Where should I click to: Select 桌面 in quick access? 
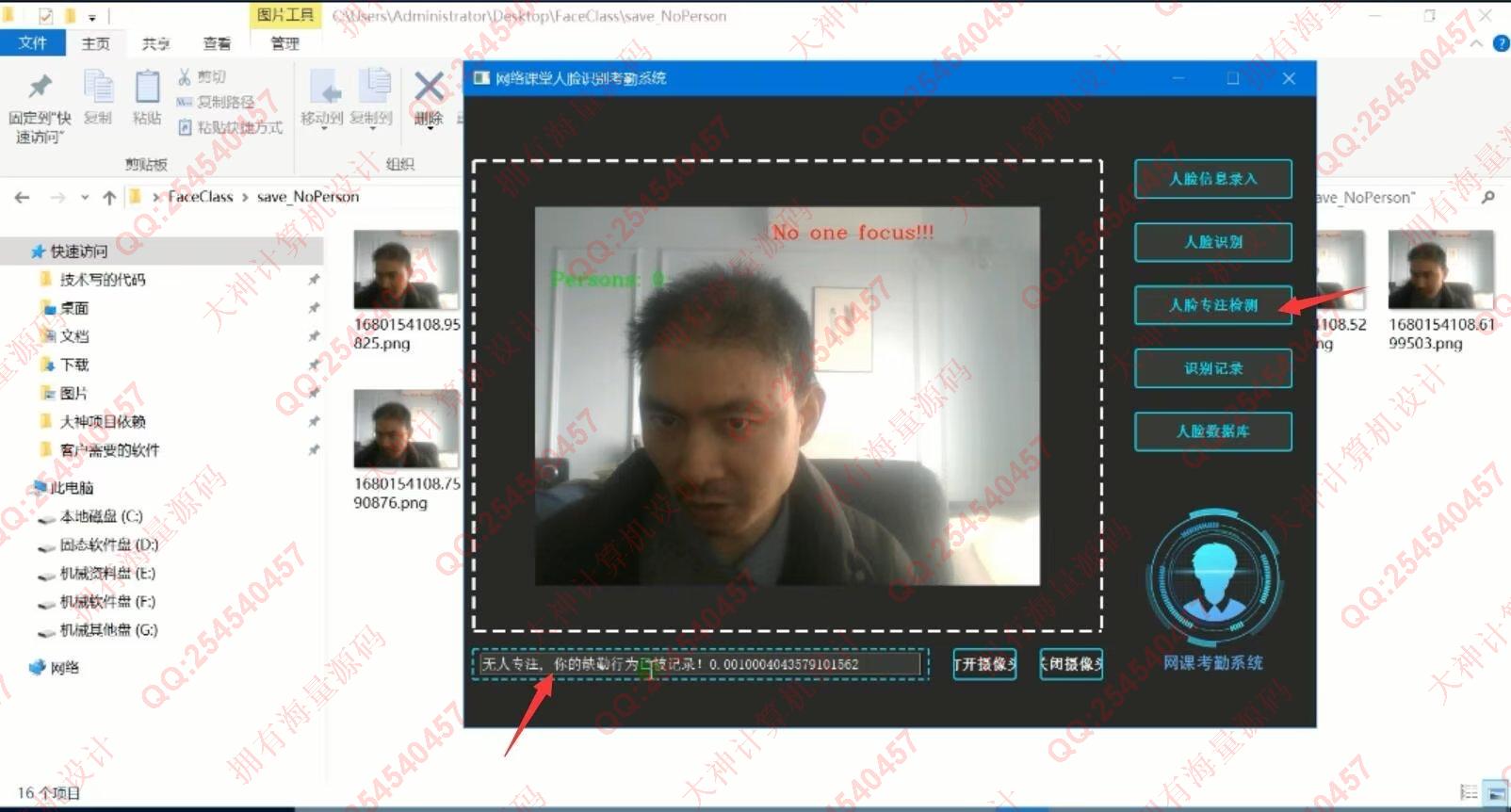[73, 308]
